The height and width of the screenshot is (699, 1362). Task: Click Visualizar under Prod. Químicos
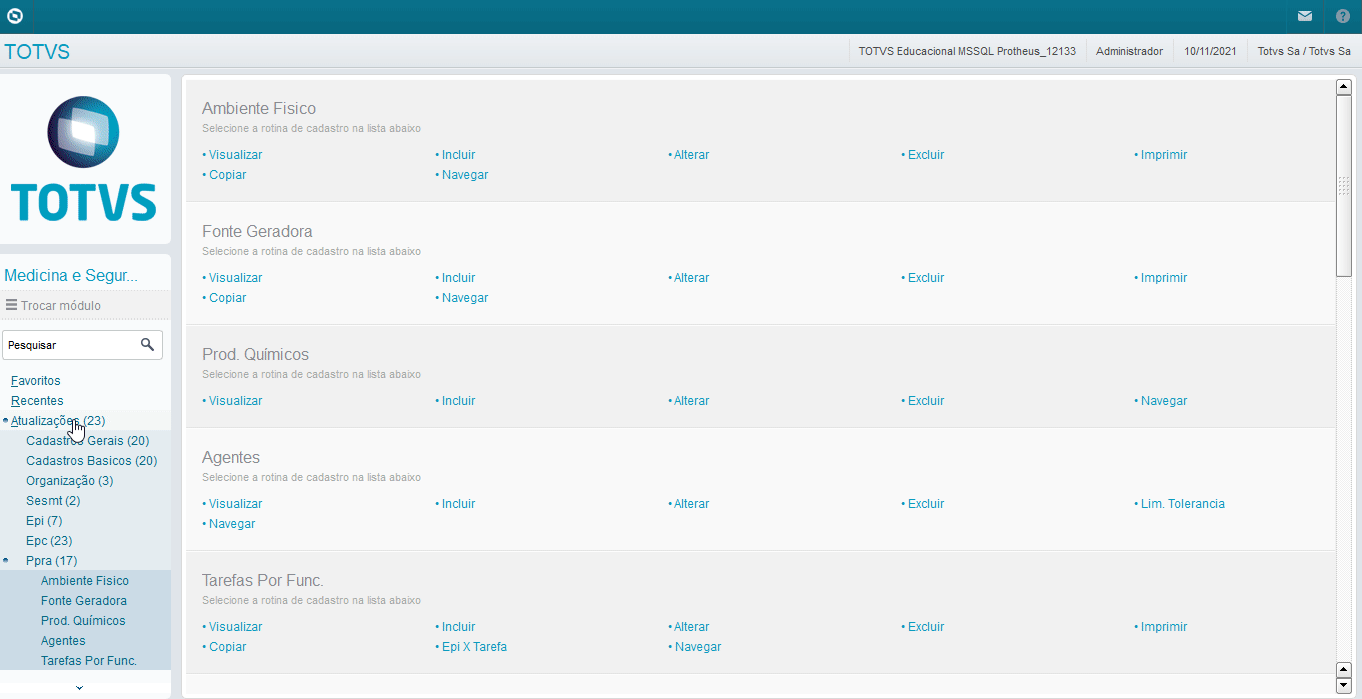[235, 401]
